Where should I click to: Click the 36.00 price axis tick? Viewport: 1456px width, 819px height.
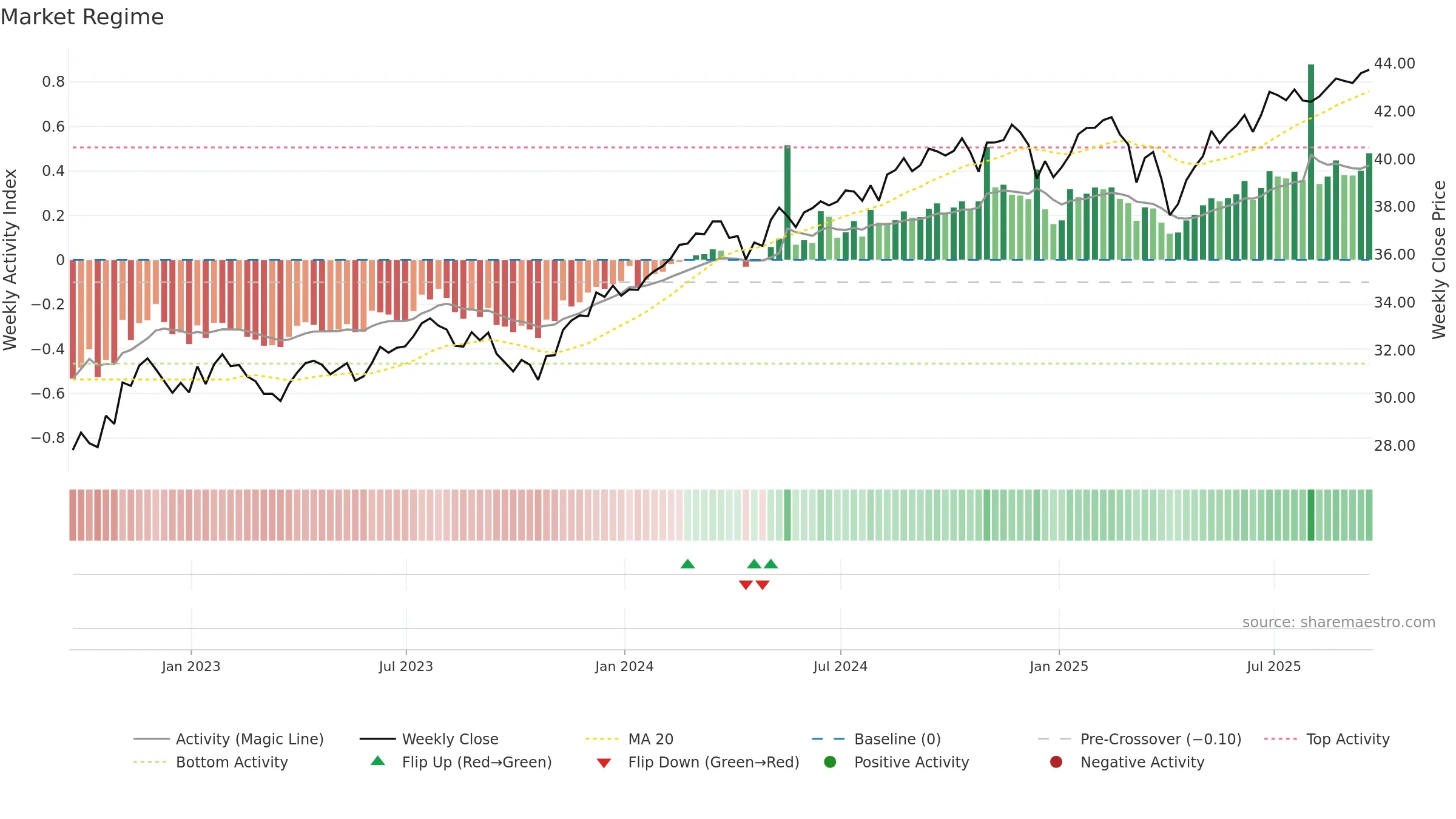click(x=1394, y=255)
